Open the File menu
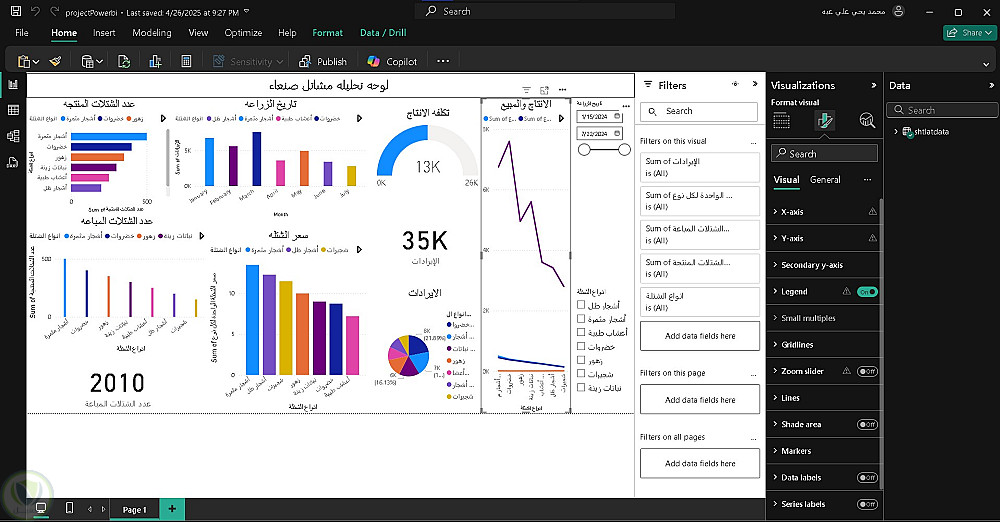The width and height of the screenshot is (1000, 522). point(22,33)
